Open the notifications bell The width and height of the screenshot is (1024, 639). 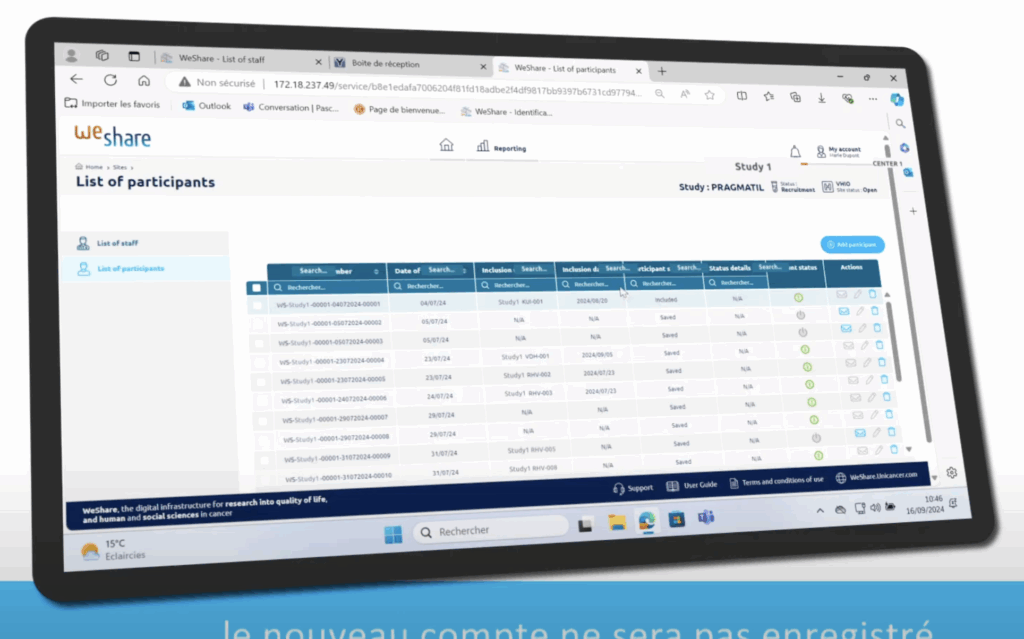point(795,151)
